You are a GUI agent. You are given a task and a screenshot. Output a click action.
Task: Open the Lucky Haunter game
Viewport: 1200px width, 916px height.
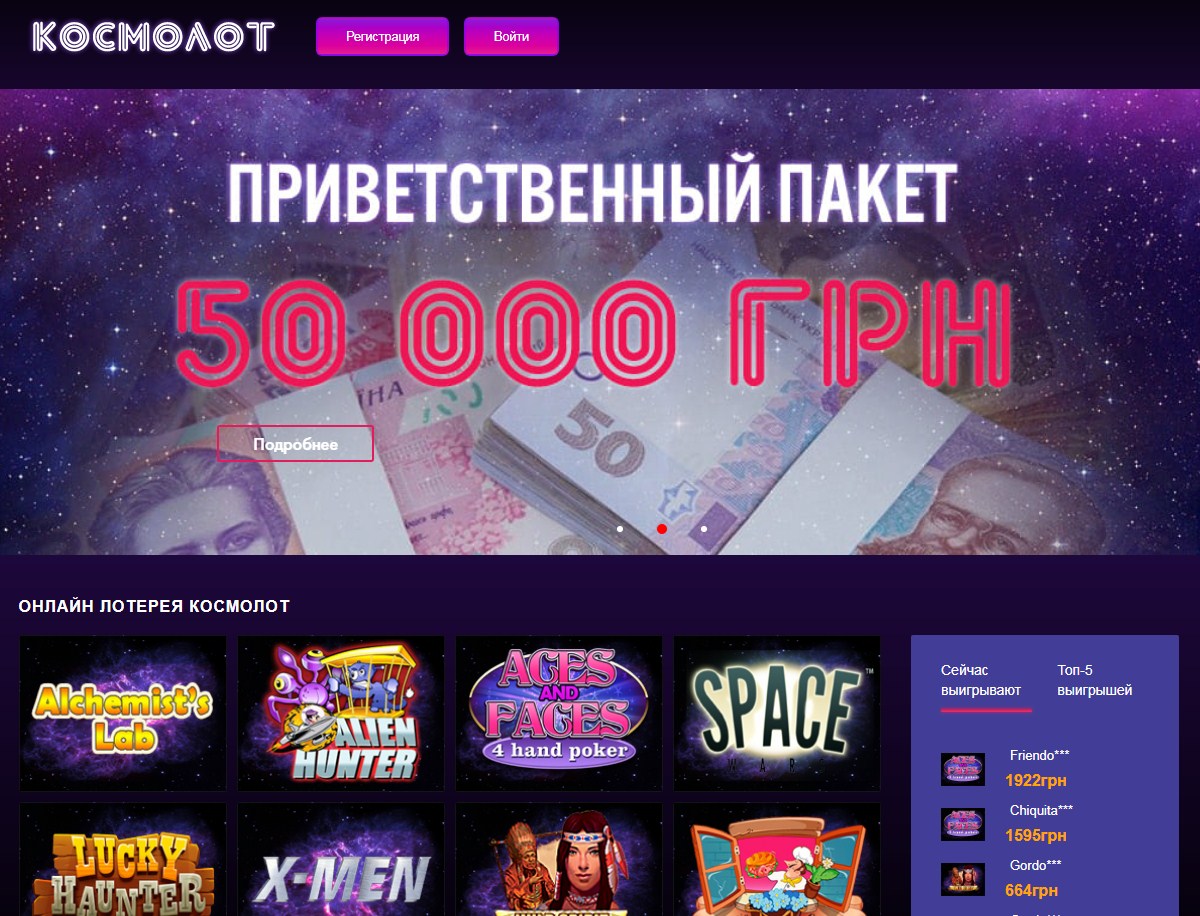click(123, 860)
